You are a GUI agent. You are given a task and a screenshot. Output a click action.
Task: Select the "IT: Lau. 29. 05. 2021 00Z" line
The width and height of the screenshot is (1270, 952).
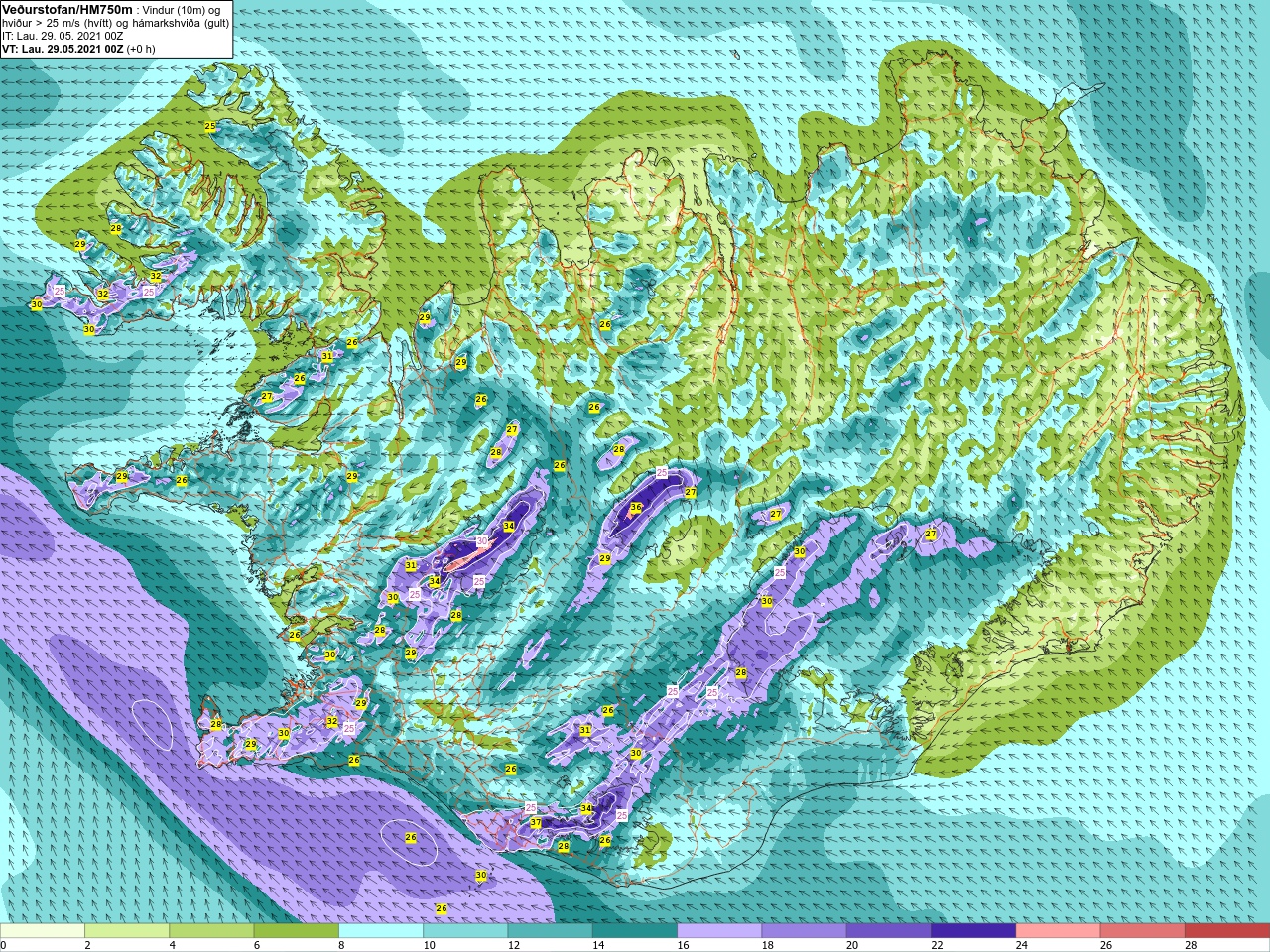pos(63,36)
